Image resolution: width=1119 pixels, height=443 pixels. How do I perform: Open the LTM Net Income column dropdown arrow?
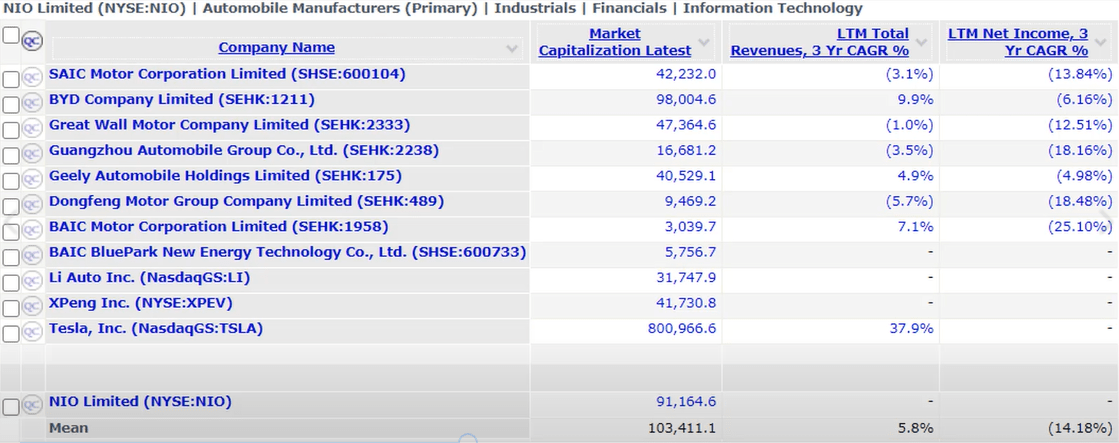click(x=1101, y=43)
